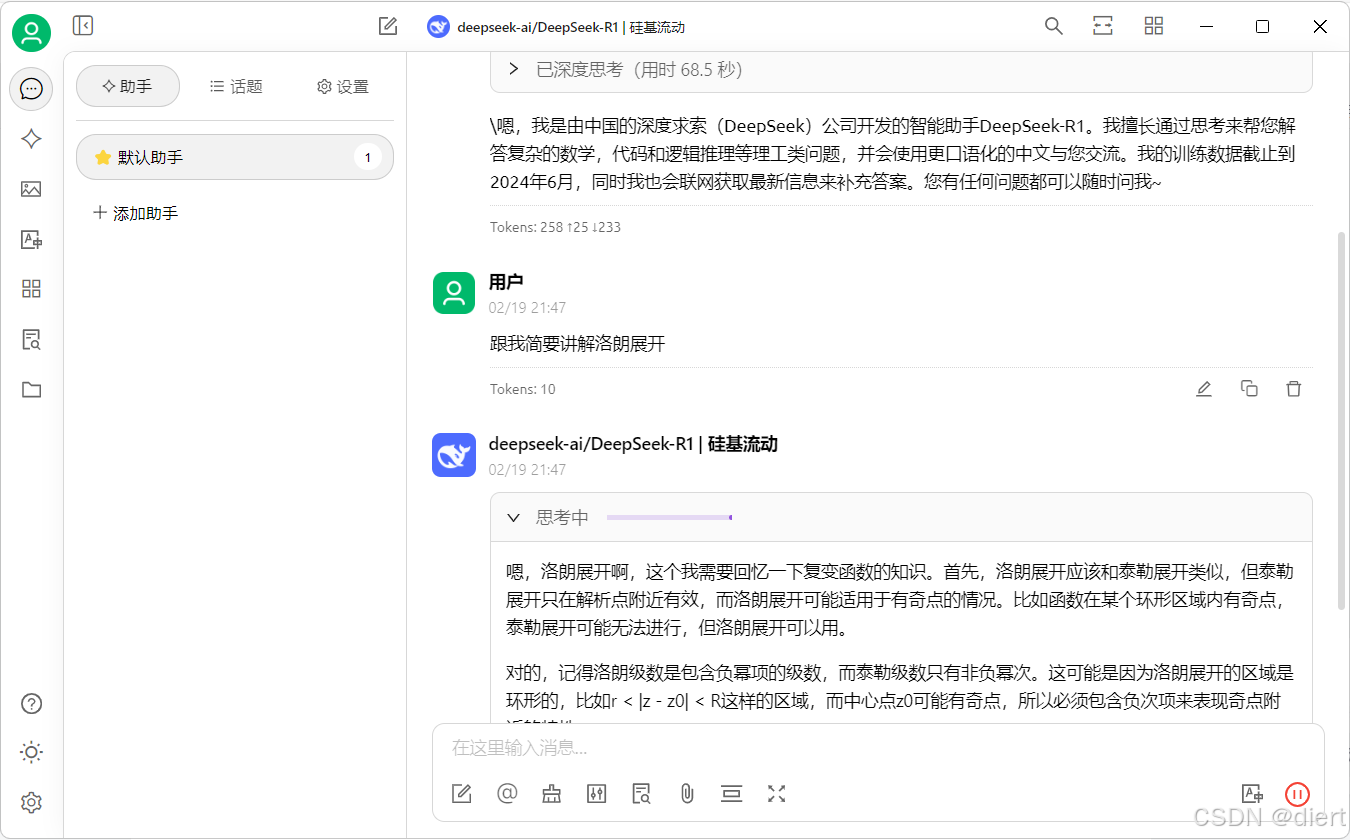Screen dimensions: 1350x840
Task: Switch to the 设置 tab
Action: tap(343, 87)
